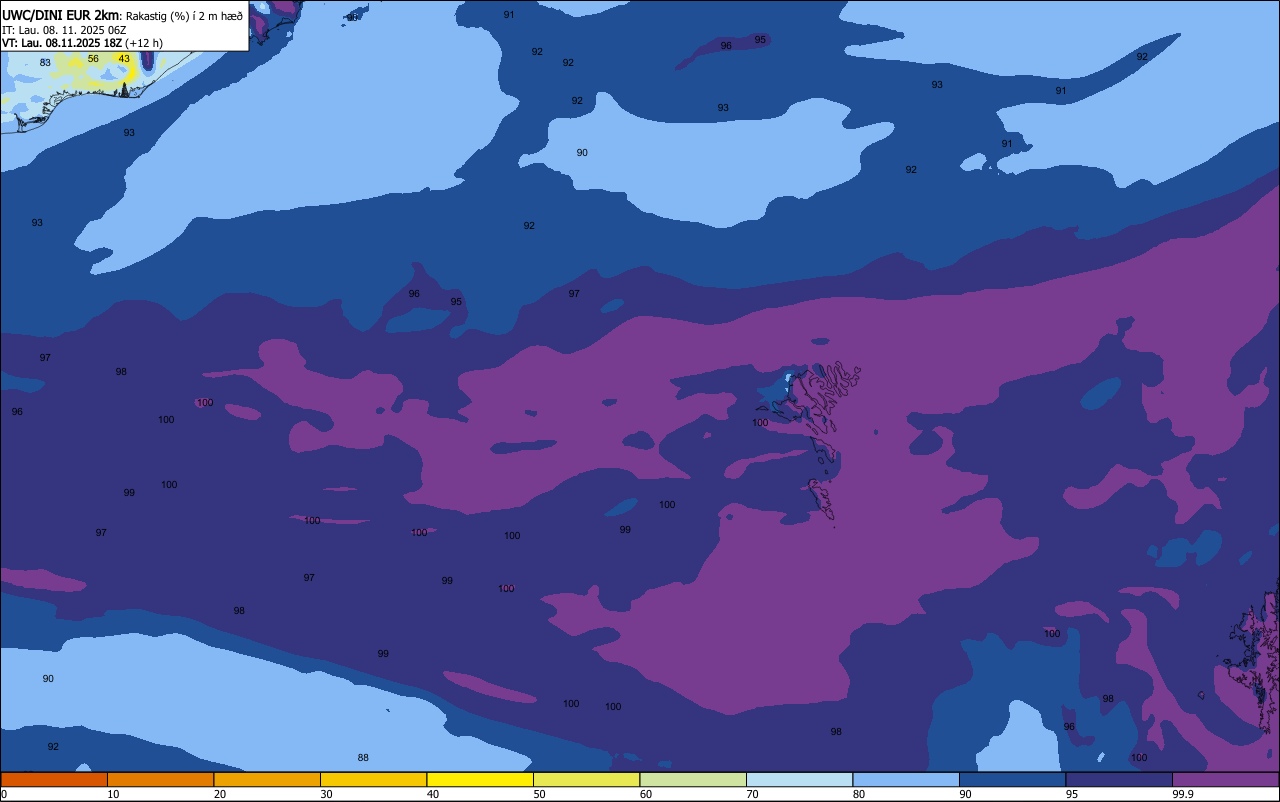Pick the pale green 60–70 legend segment
Screen dimensions: 1280x802
point(693,779)
